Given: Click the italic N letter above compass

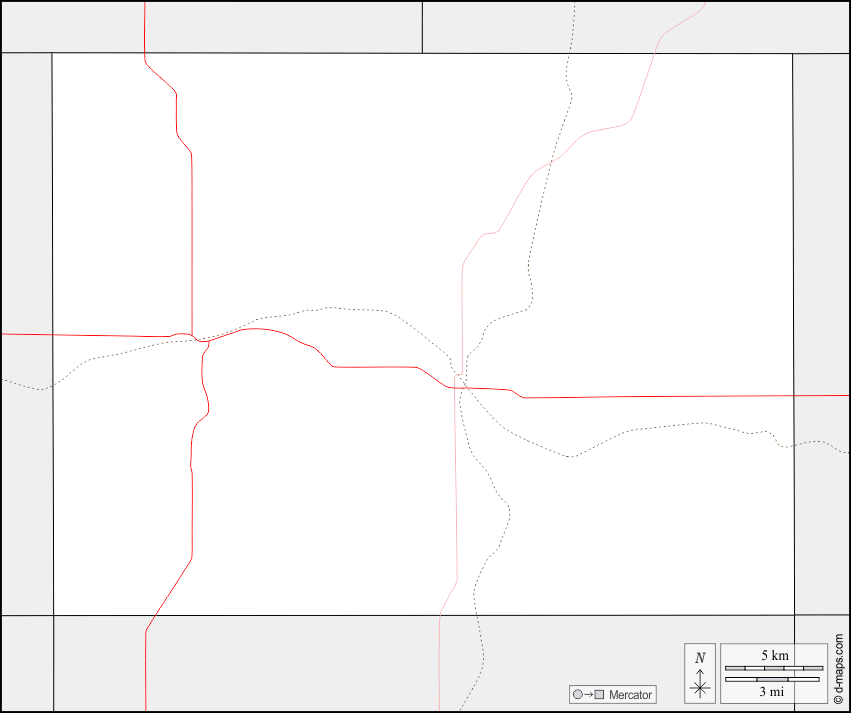Looking at the screenshot, I should click(x=700, y=658).
